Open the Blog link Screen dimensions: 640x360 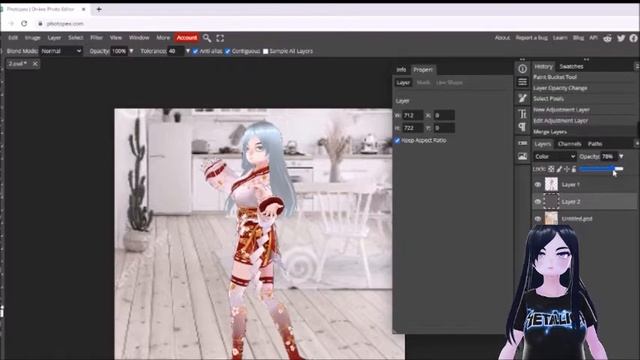[x=578, y=38]
